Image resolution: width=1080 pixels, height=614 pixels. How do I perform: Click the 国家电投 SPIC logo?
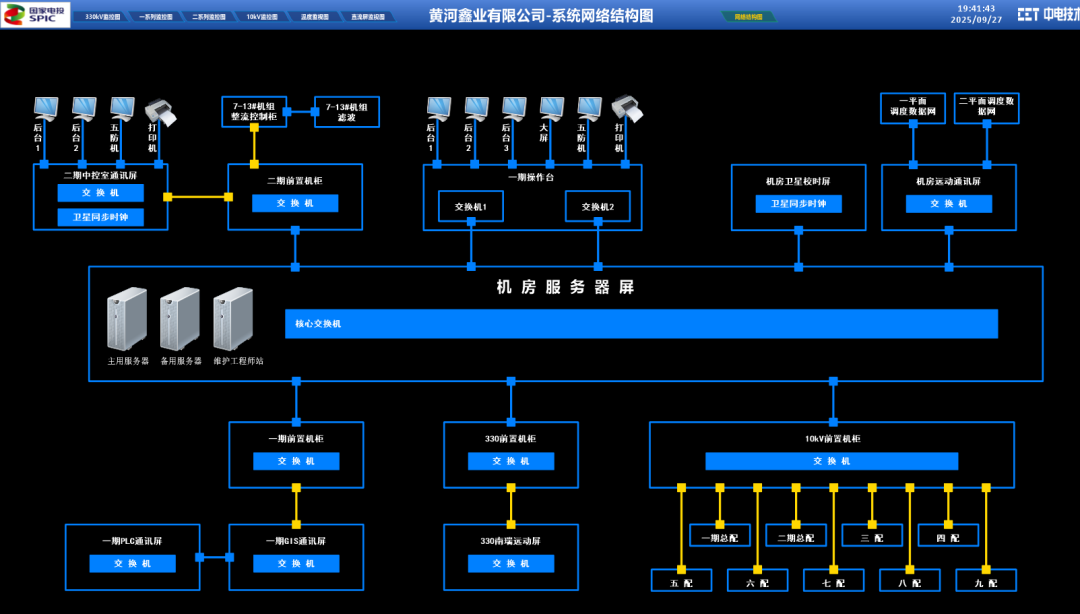(x=35, y=14)
